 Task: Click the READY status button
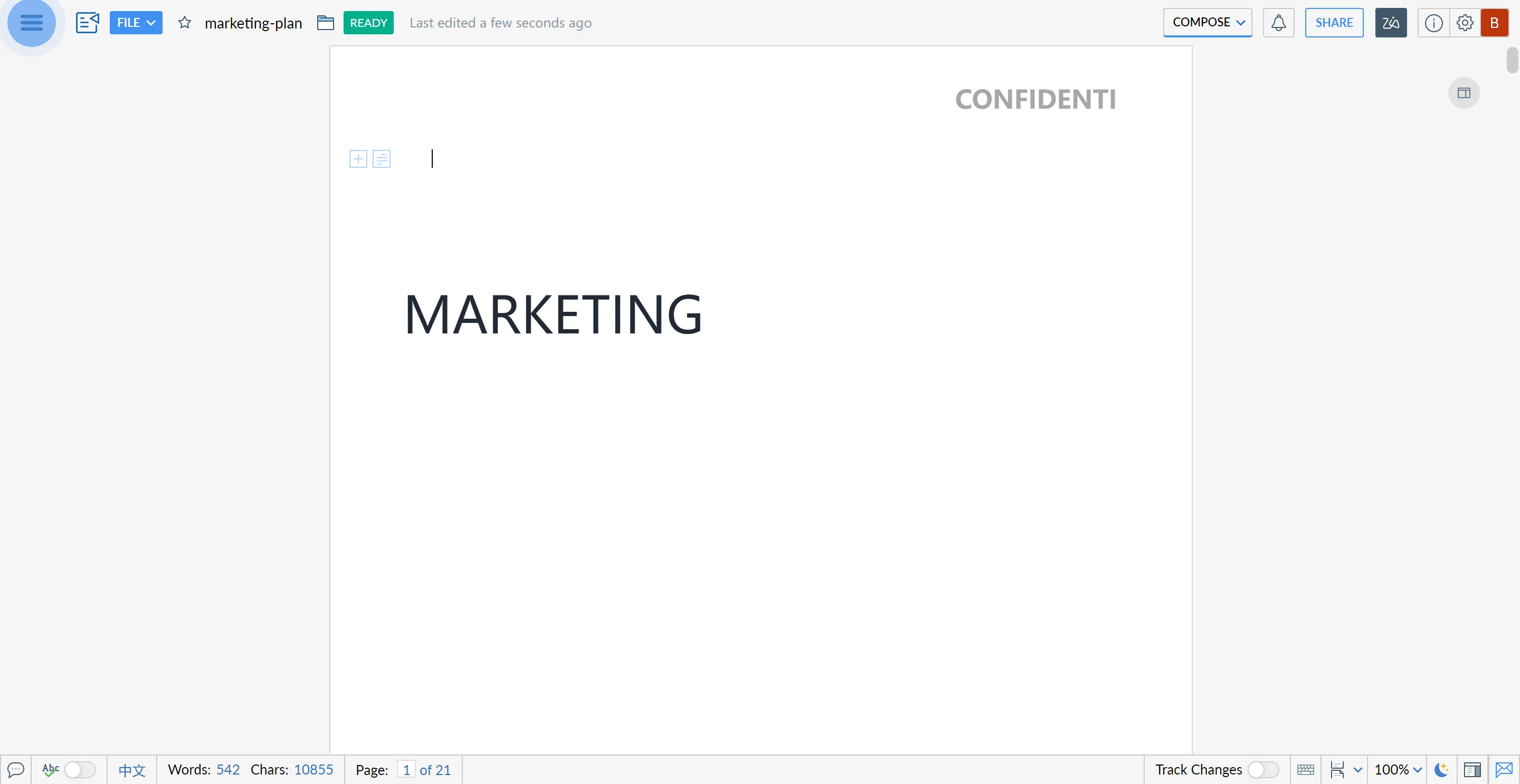point(368,22)
